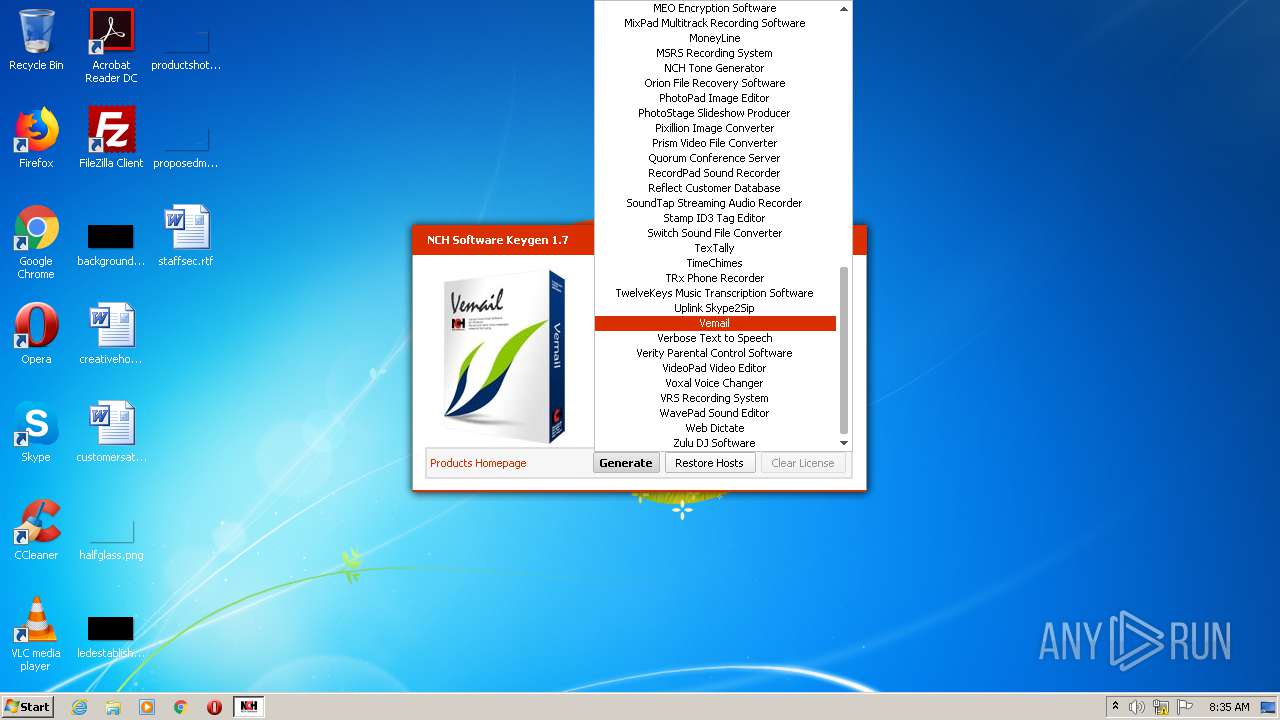Click the Start button
The height and width of the screenshot is (720, 1280).
pos(28,707)
